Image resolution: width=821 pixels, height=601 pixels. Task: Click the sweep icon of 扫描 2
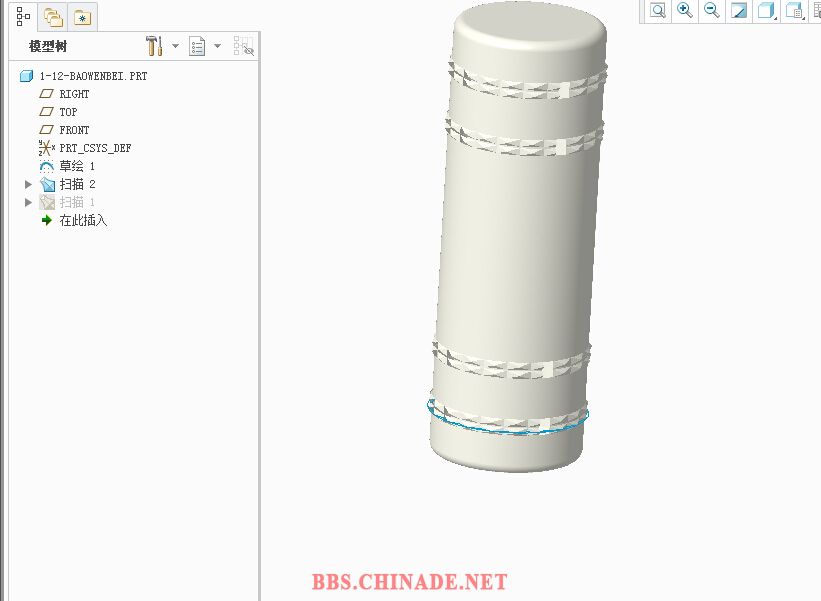coord(47,184)
